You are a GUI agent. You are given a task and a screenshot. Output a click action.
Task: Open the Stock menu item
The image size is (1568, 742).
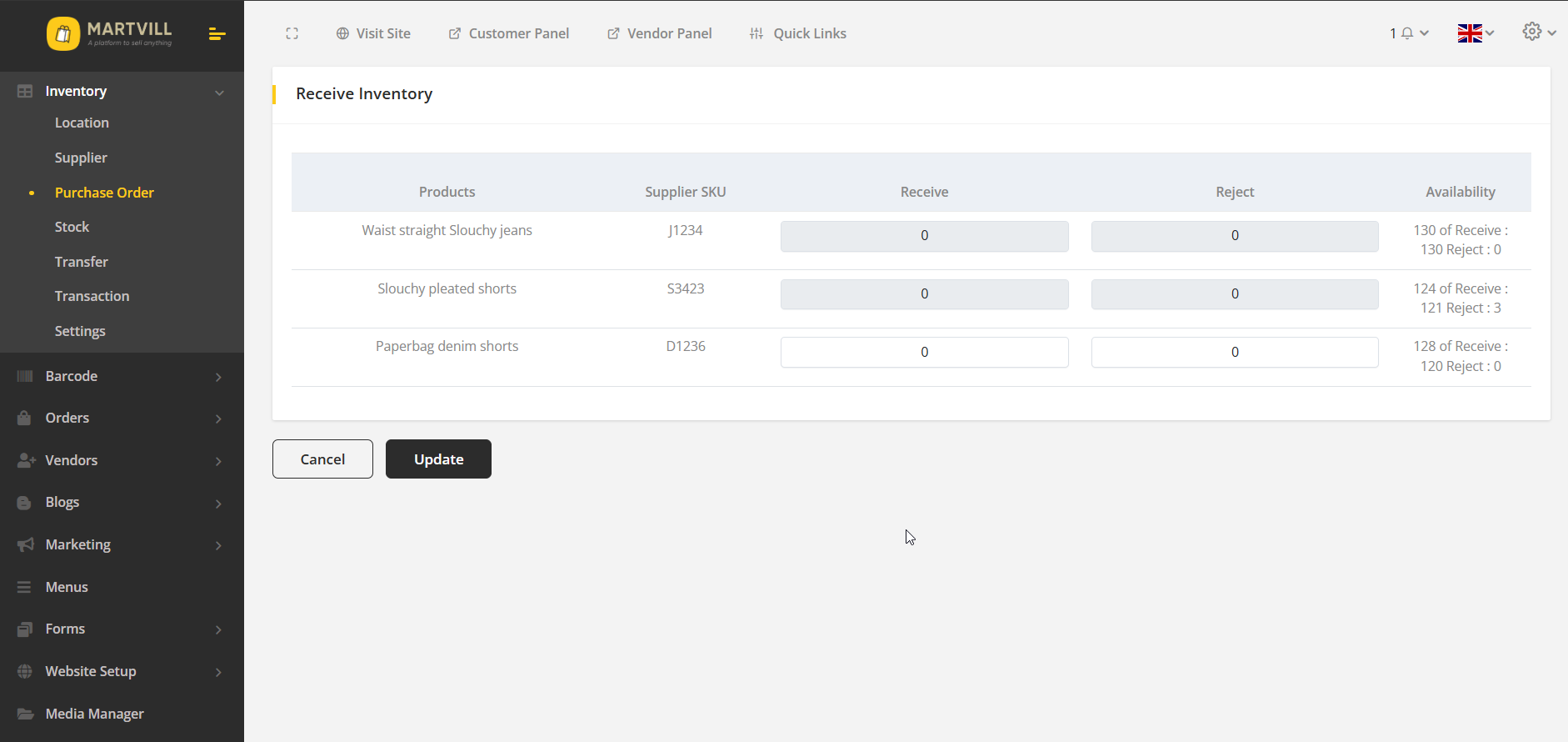72,227
